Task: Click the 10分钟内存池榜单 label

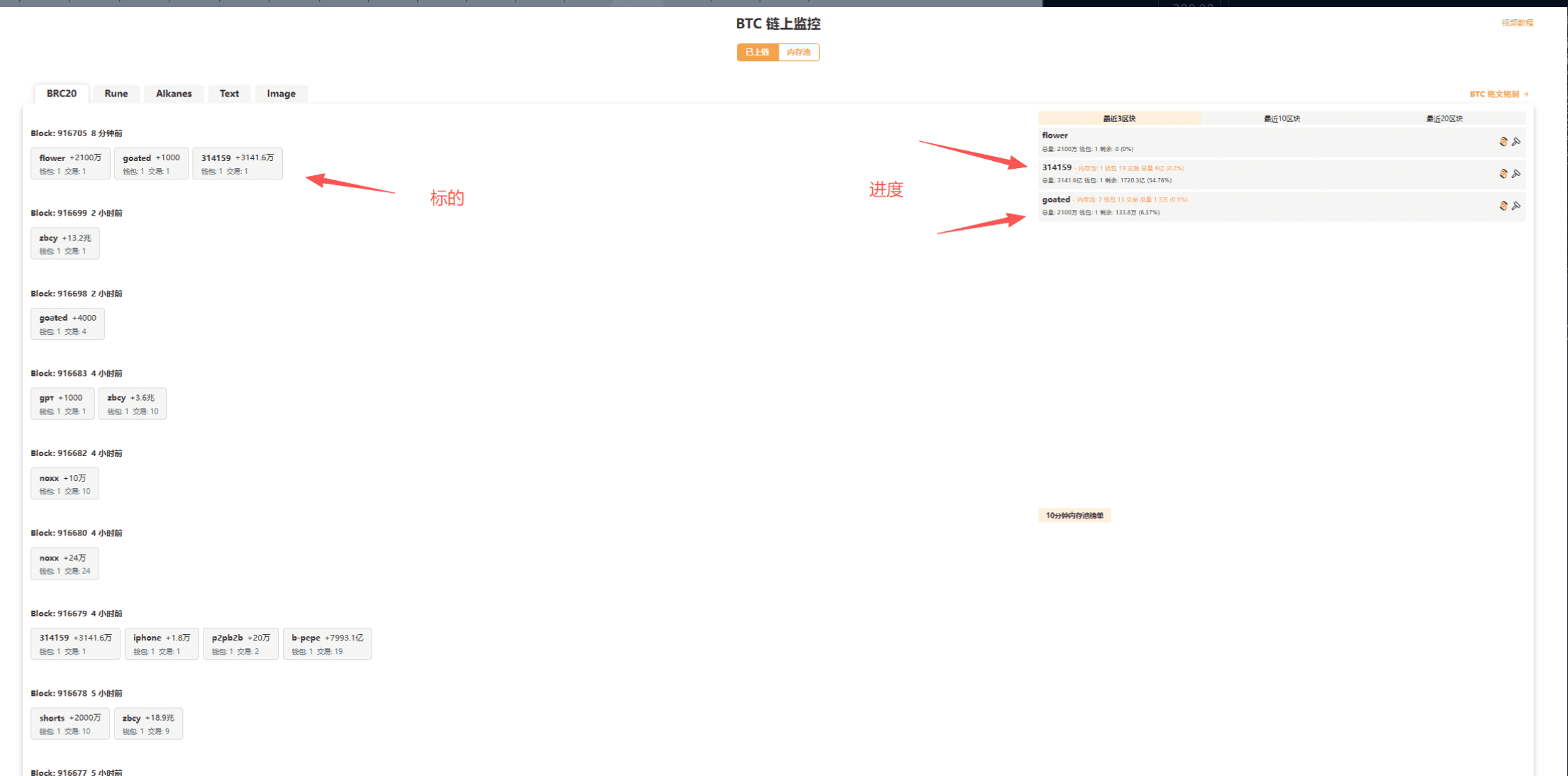Action: 1074,516
